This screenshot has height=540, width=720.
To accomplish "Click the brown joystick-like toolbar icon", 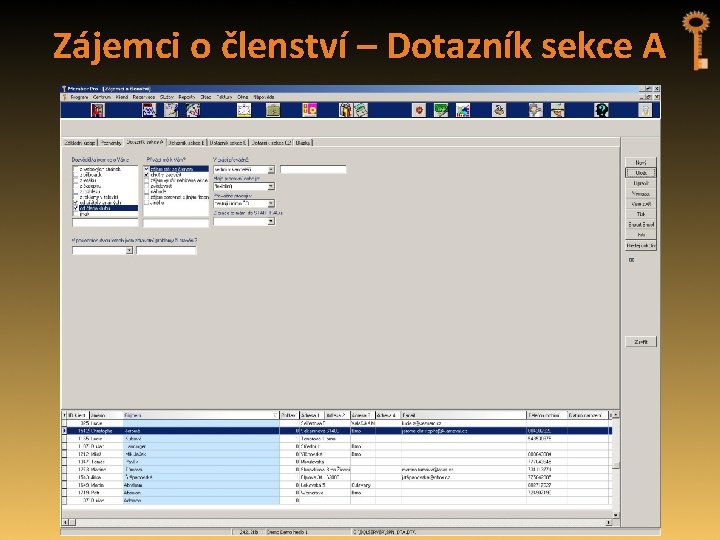I will (x=499, y=110).
